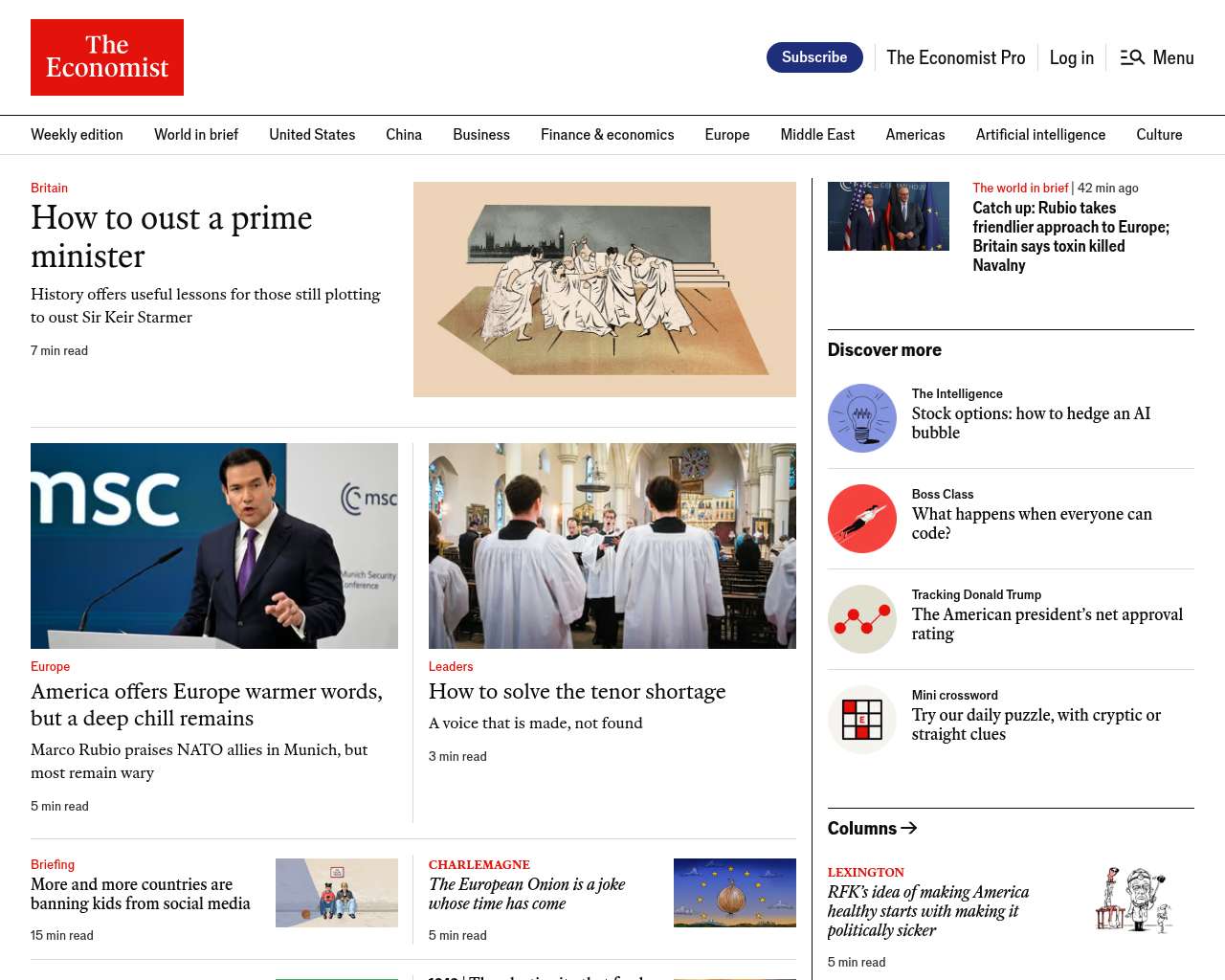The width and height of the screenshot is (1225, 980).
Task: Click the Log in link
Action: click(x=1071, y=57)
